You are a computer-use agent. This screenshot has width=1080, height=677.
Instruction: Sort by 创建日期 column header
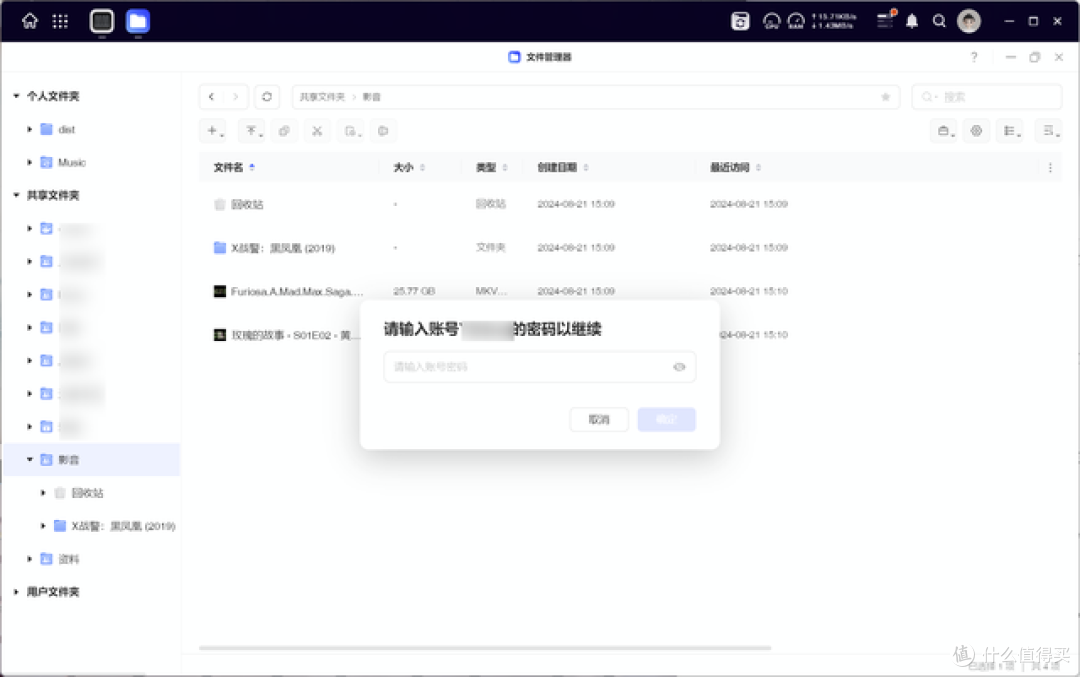point(557,167)
